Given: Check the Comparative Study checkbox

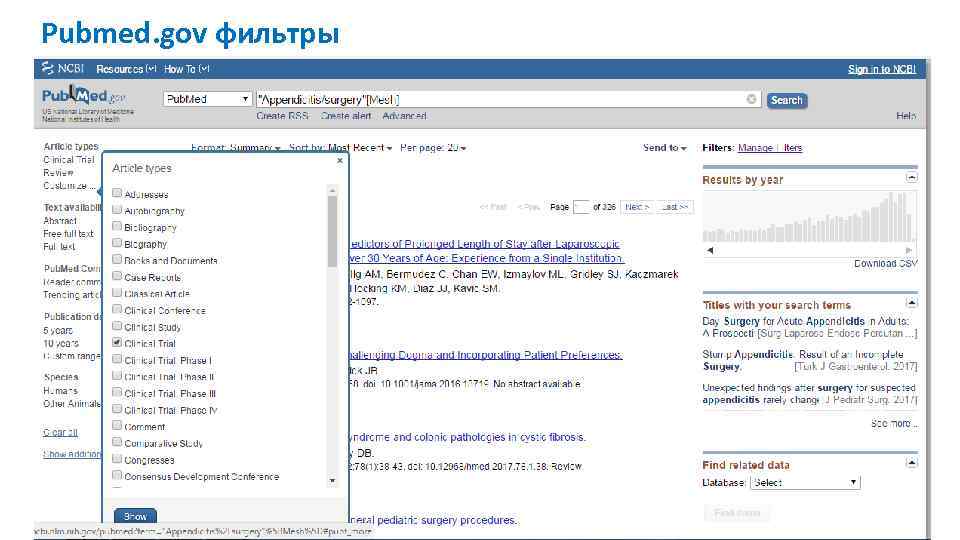Looking at the screenshot, I should [117, 441].
